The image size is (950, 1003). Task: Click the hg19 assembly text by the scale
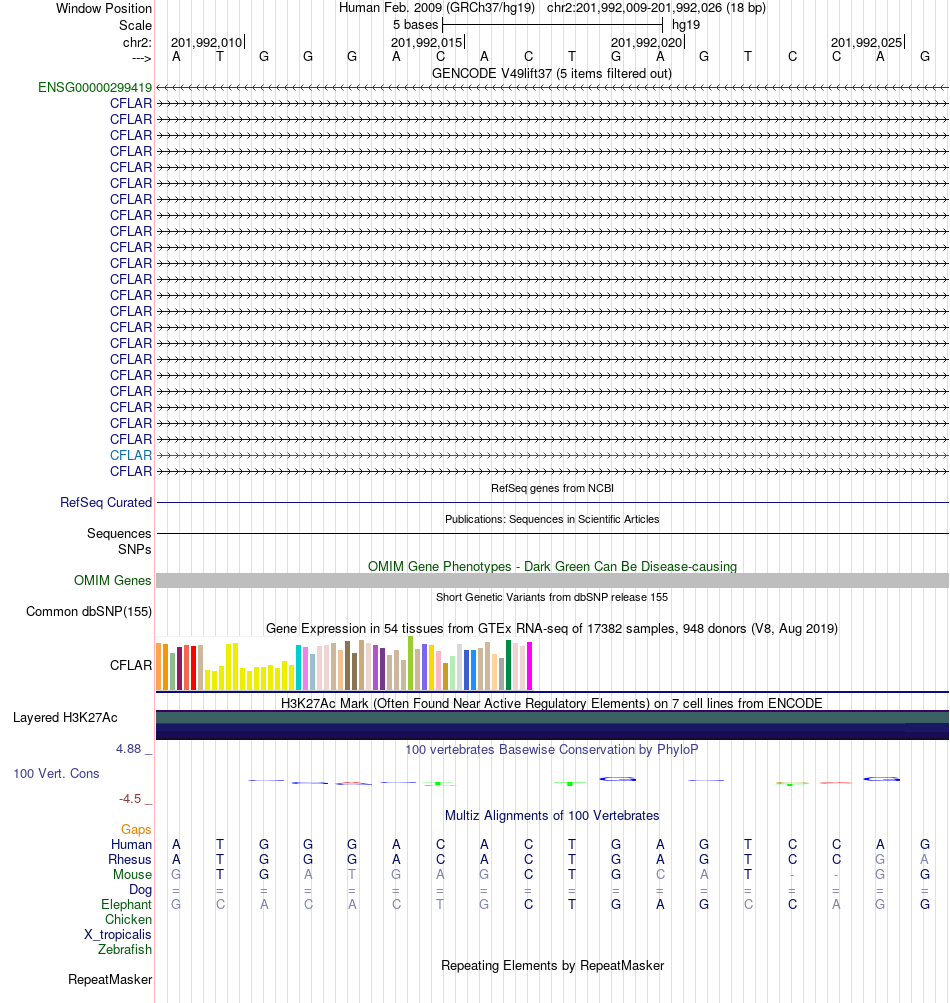pyautogui.click(x=686, y=25)
